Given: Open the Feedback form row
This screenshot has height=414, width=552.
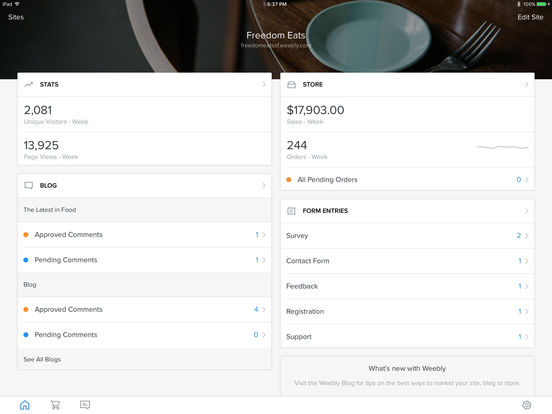Looking at the screenshot, I should pyautogui.click(x=407, y=286).
